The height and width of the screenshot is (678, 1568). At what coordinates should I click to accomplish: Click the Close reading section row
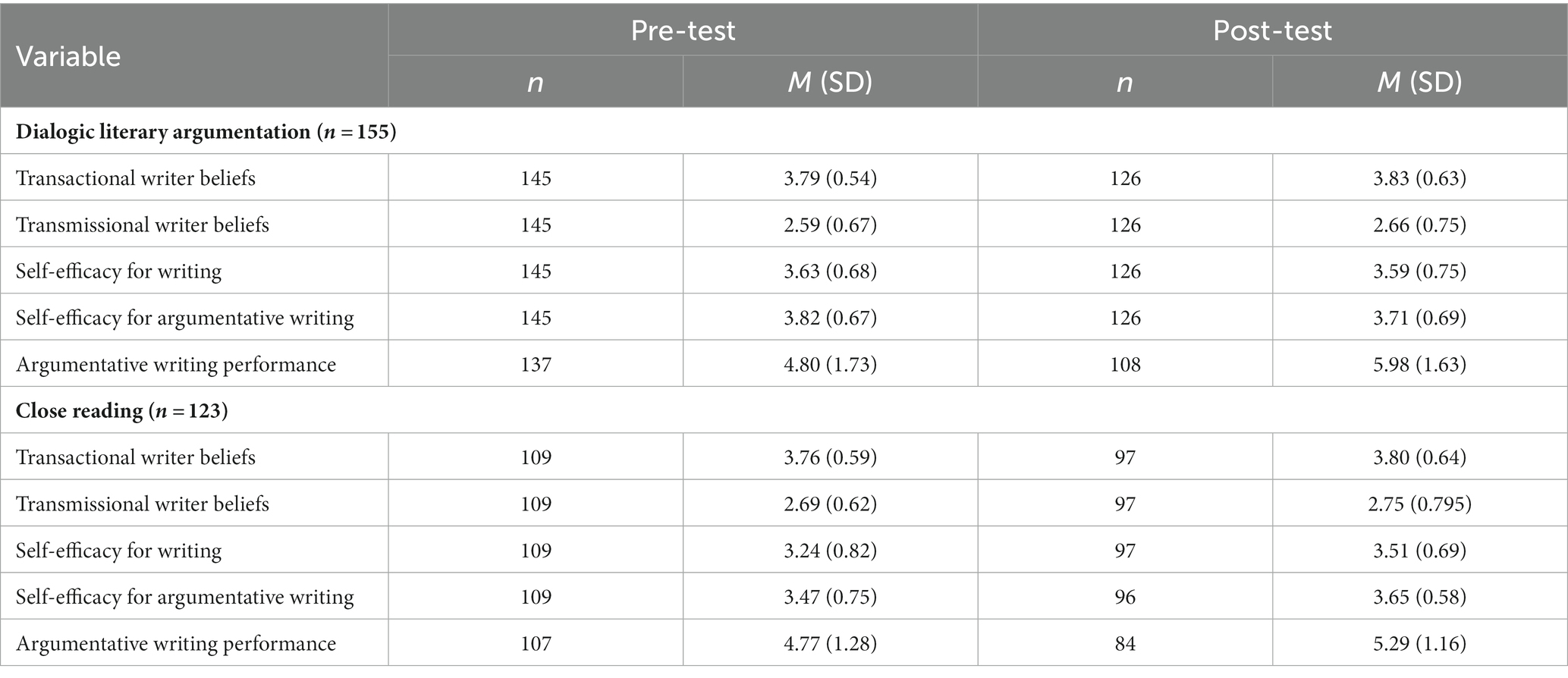784,410
